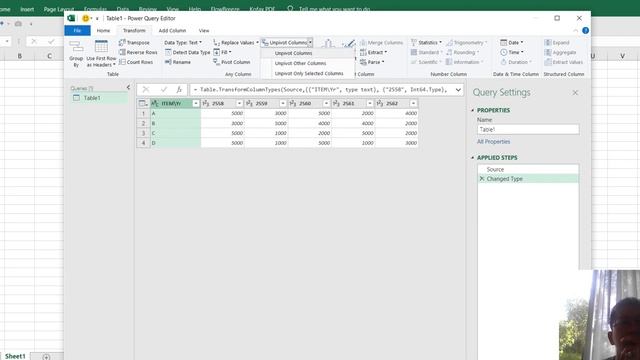Collapse the APPLIED STEPS section

click(473, 158)
